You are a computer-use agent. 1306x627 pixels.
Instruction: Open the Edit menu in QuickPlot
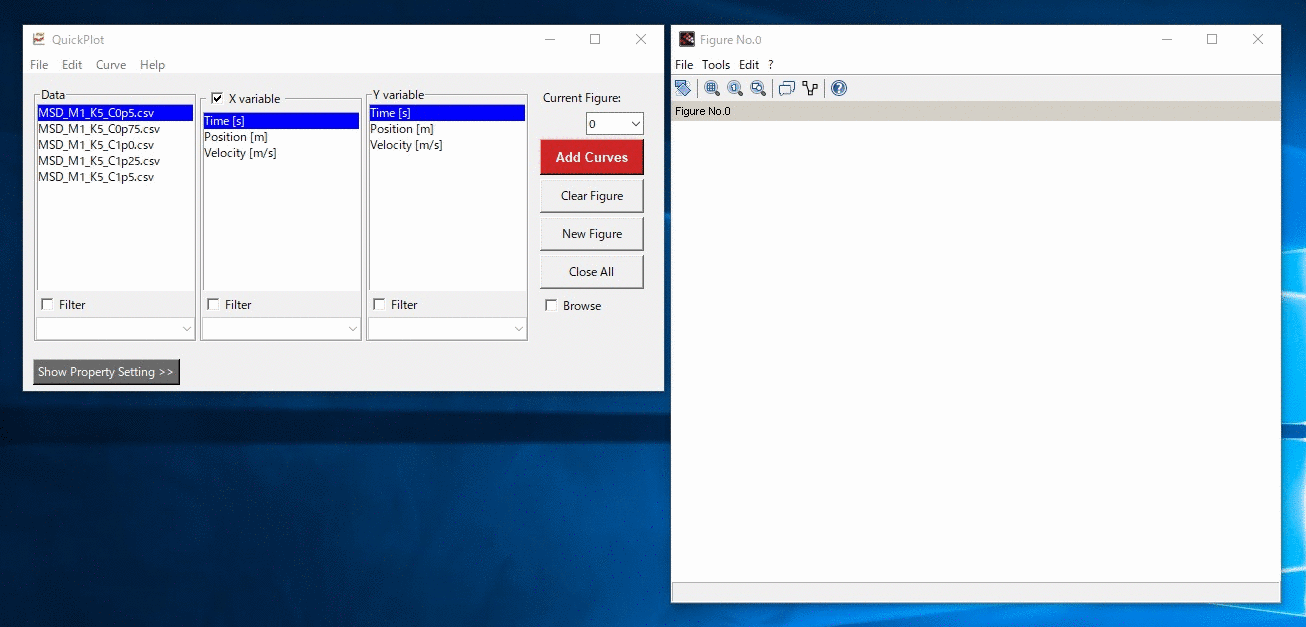(x=72, y=65)
